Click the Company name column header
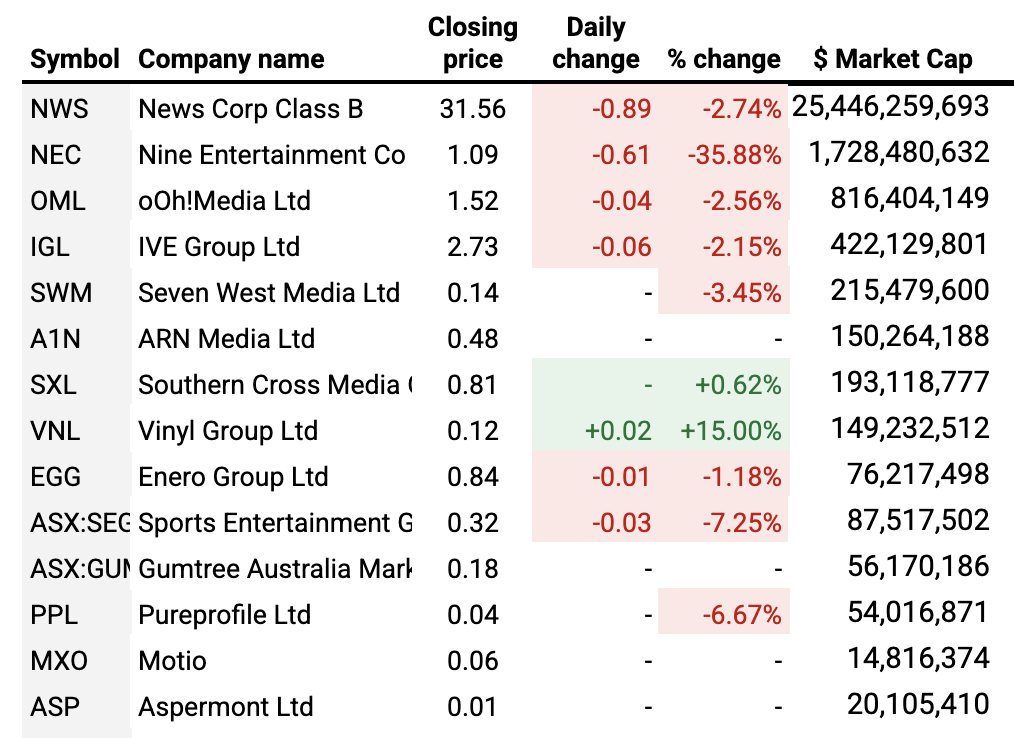The height and width of the screenshot is (738, 1014). pos(231,59)
